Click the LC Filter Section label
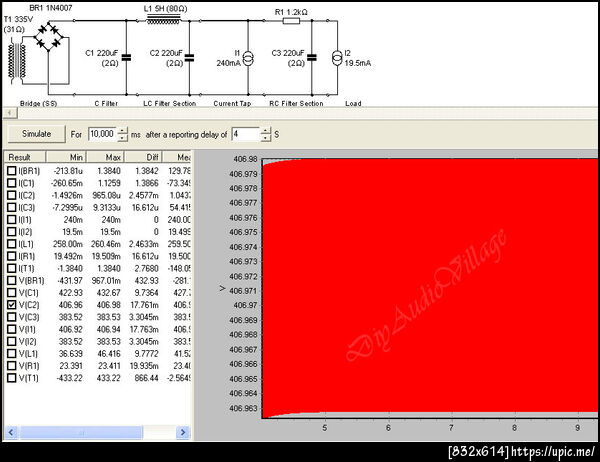Image resolution: width=600 pixels, height=462 pixels. pyautogui.click(x=170, y=103)
